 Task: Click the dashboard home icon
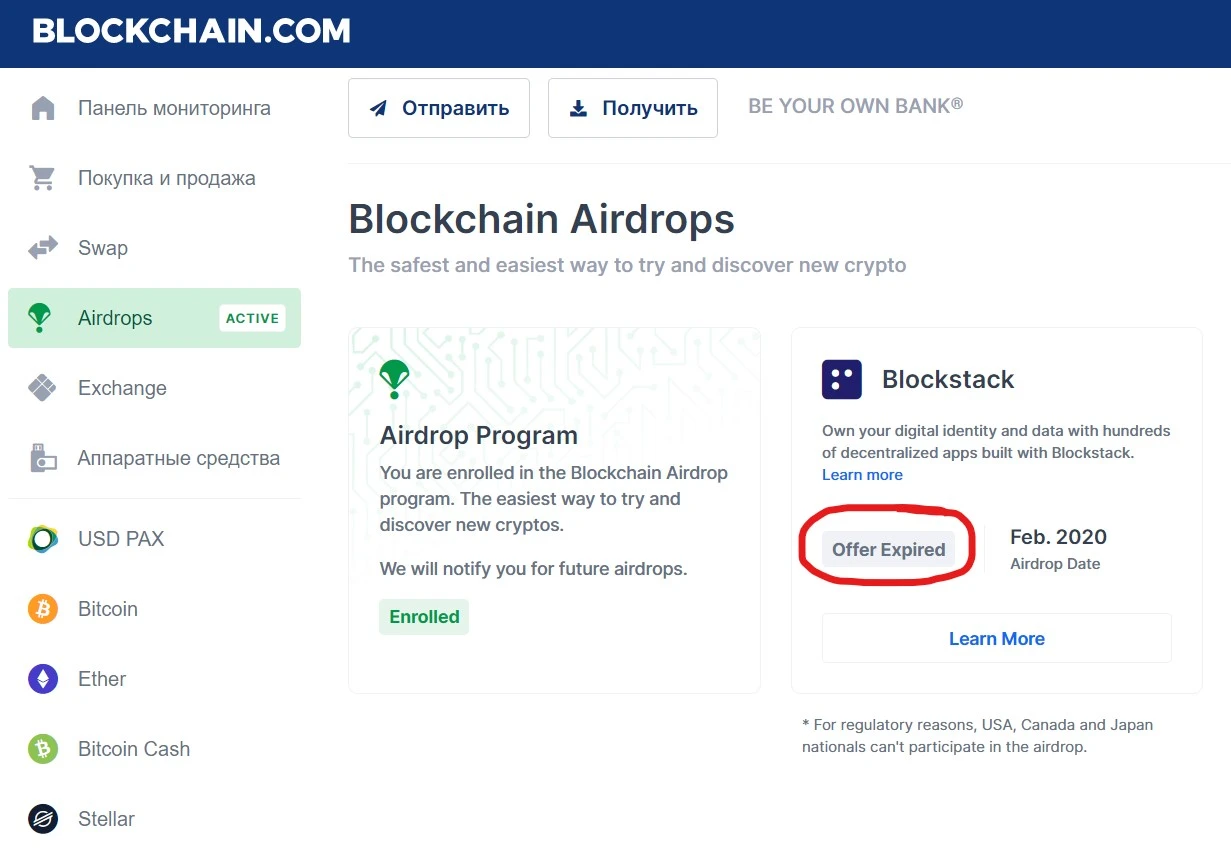tap(43, 108)
